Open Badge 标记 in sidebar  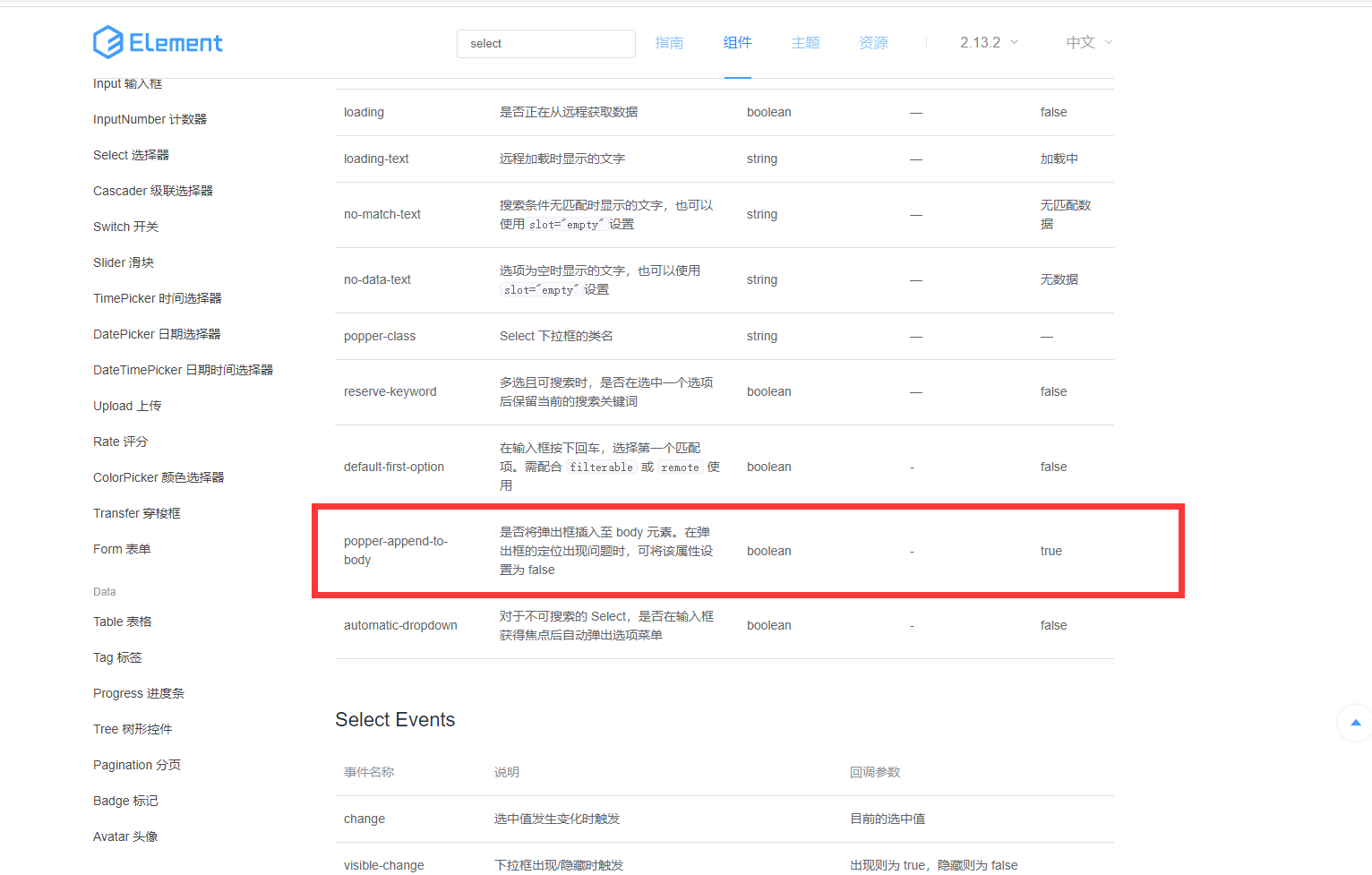(x=125, y=801)
